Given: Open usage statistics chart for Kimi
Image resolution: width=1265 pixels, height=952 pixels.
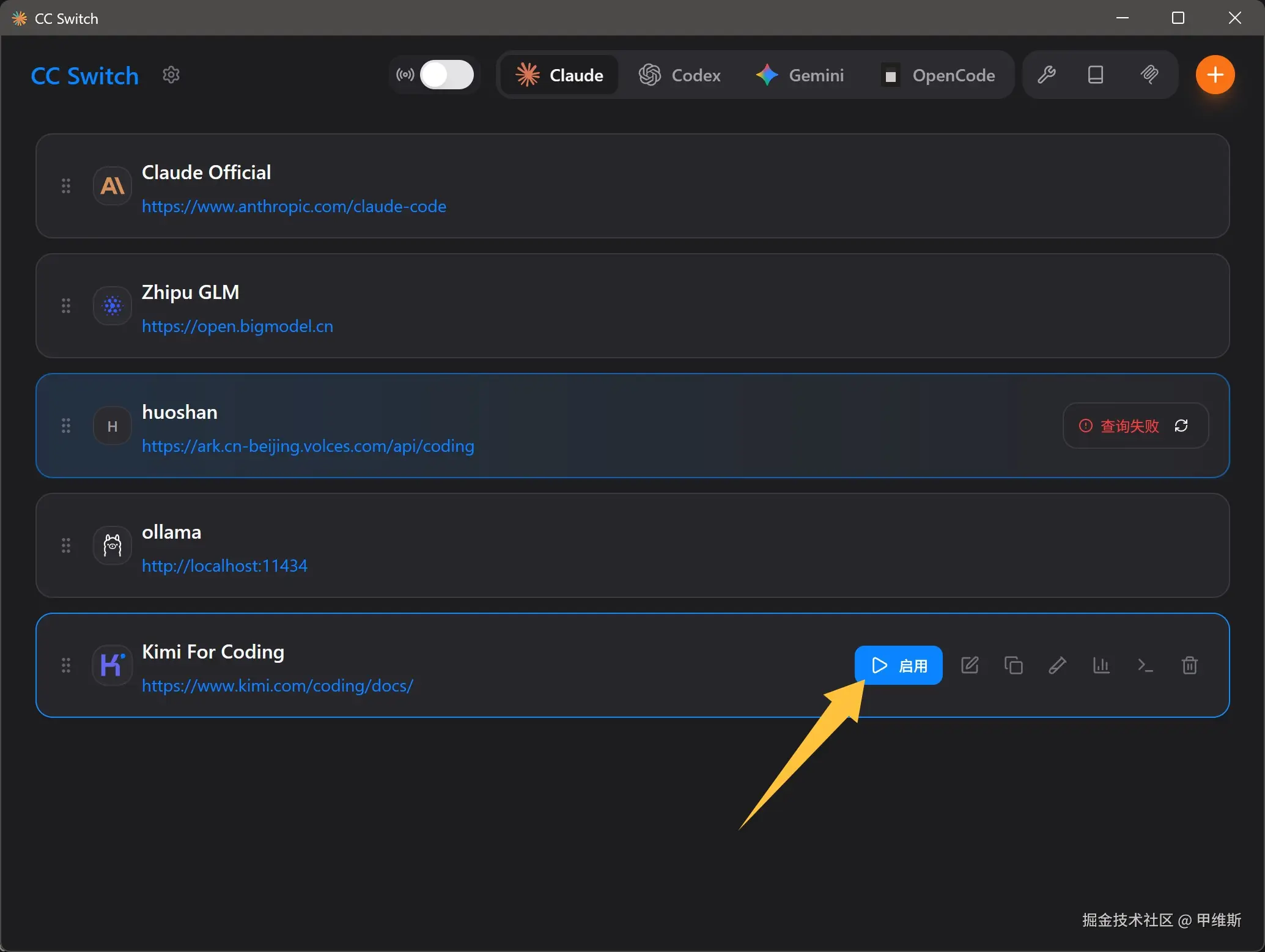Looking at the screenshot, I should pos(1101,665).
